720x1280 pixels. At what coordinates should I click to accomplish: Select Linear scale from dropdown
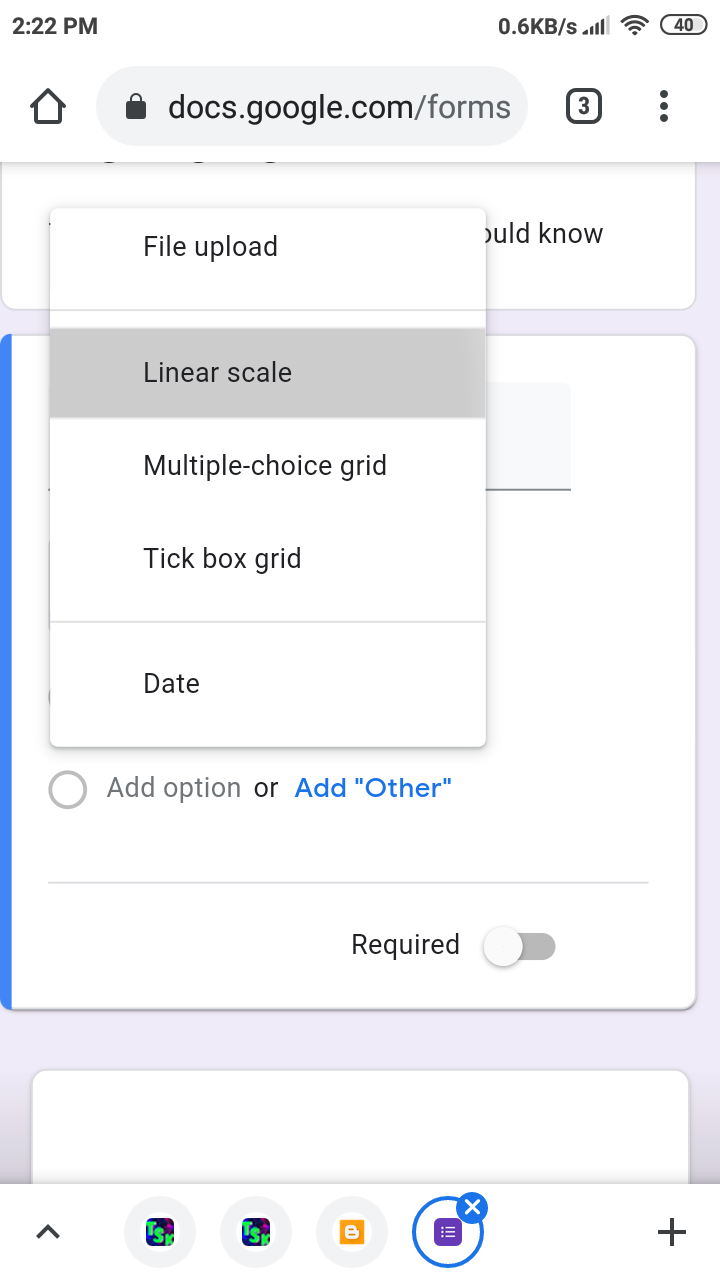(x=217, y=373)
